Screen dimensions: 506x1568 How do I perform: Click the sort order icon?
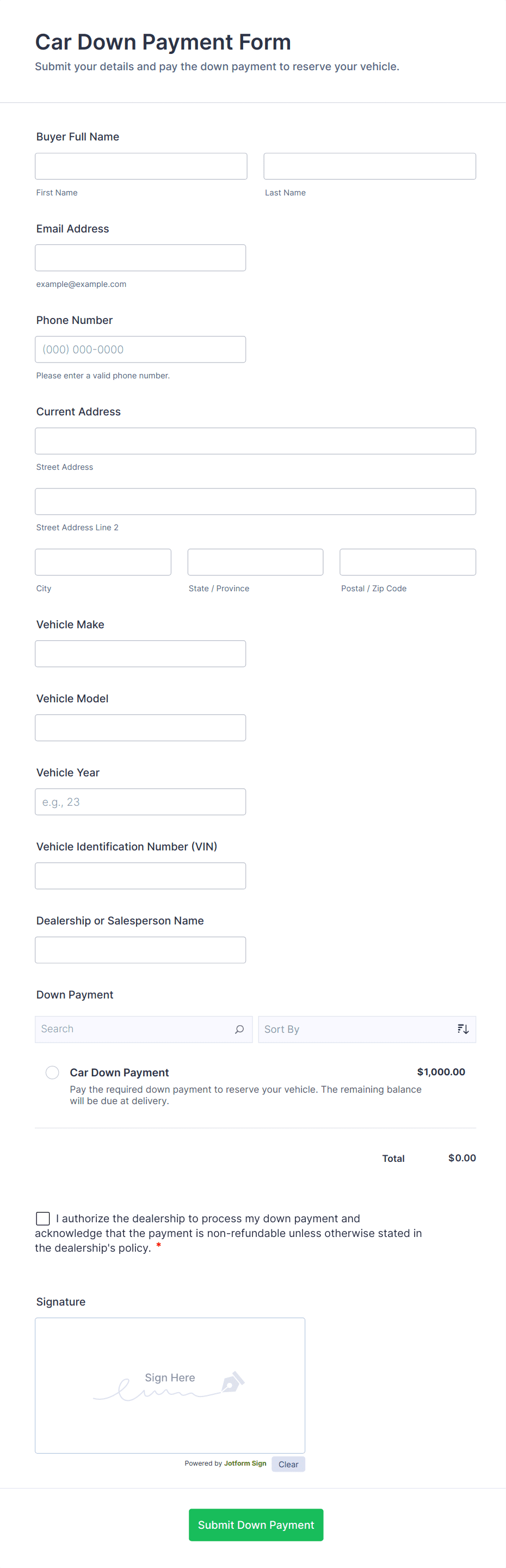click(463, 1030)
